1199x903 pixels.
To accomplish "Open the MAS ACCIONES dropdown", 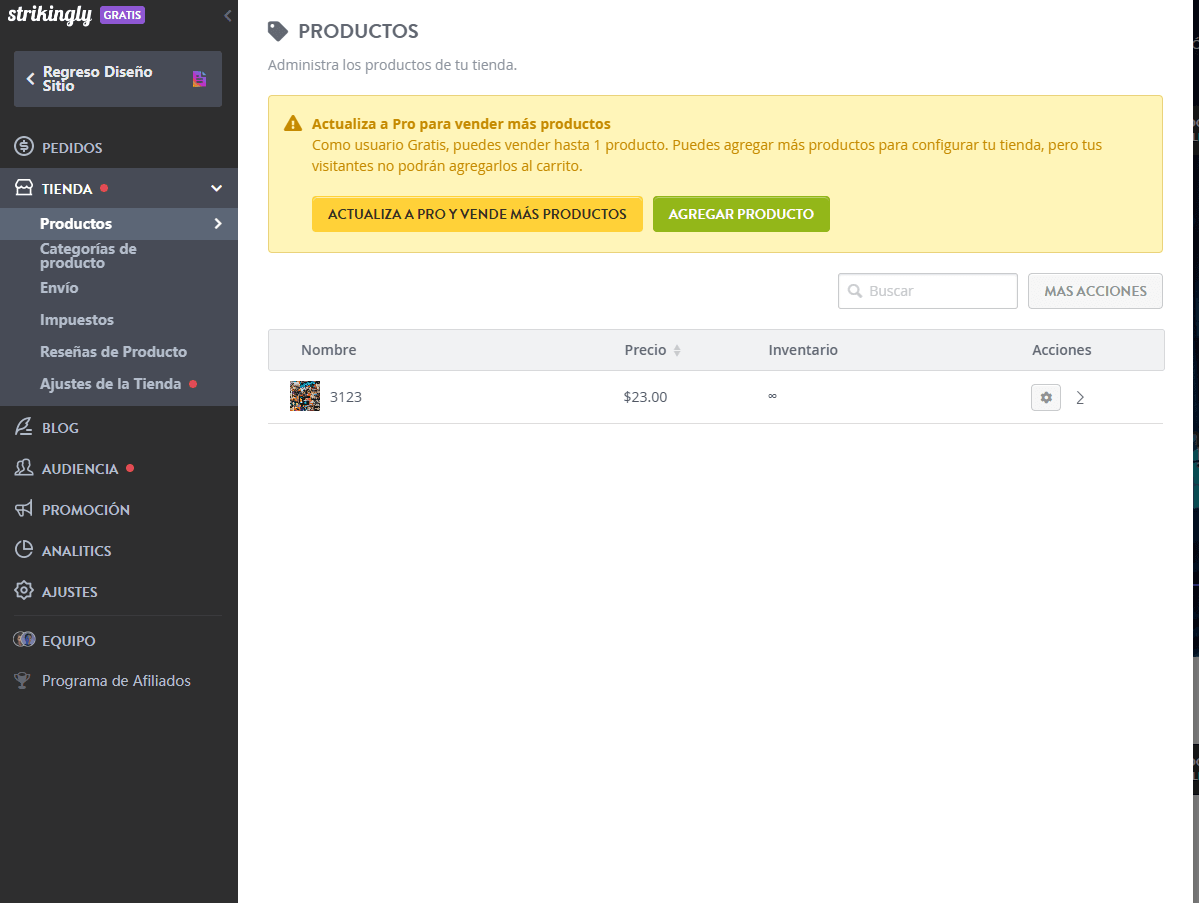I will pyautogui.click(x=1095, y=291).
